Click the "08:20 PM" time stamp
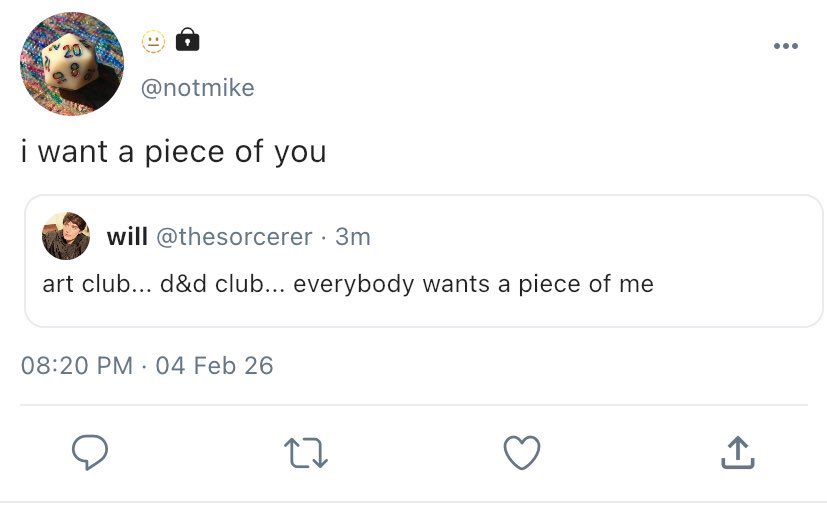The height and width of the screenshot is (506, 827). coord(77,365)
